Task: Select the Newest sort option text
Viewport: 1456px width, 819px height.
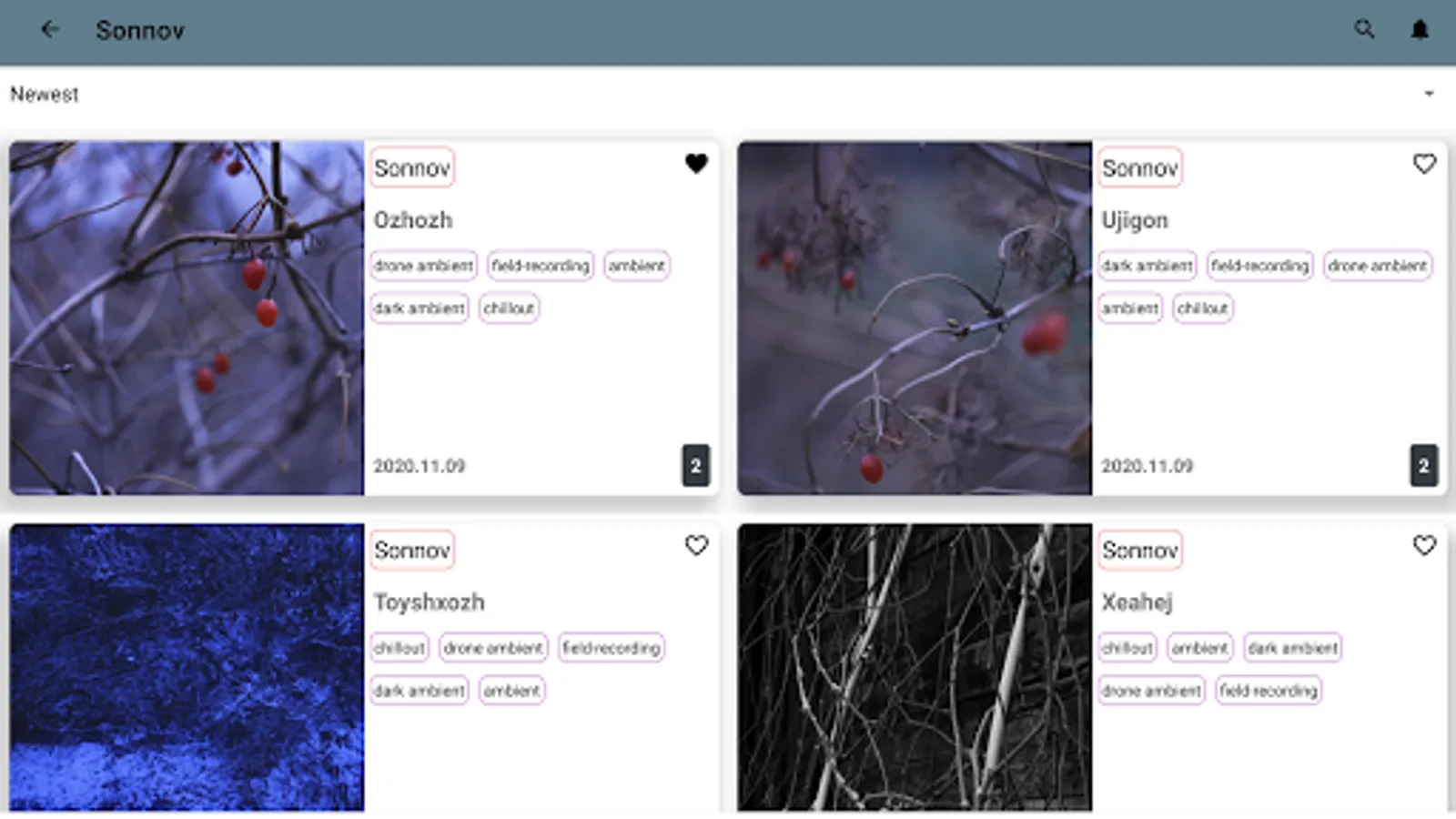Action: (45, 95)
